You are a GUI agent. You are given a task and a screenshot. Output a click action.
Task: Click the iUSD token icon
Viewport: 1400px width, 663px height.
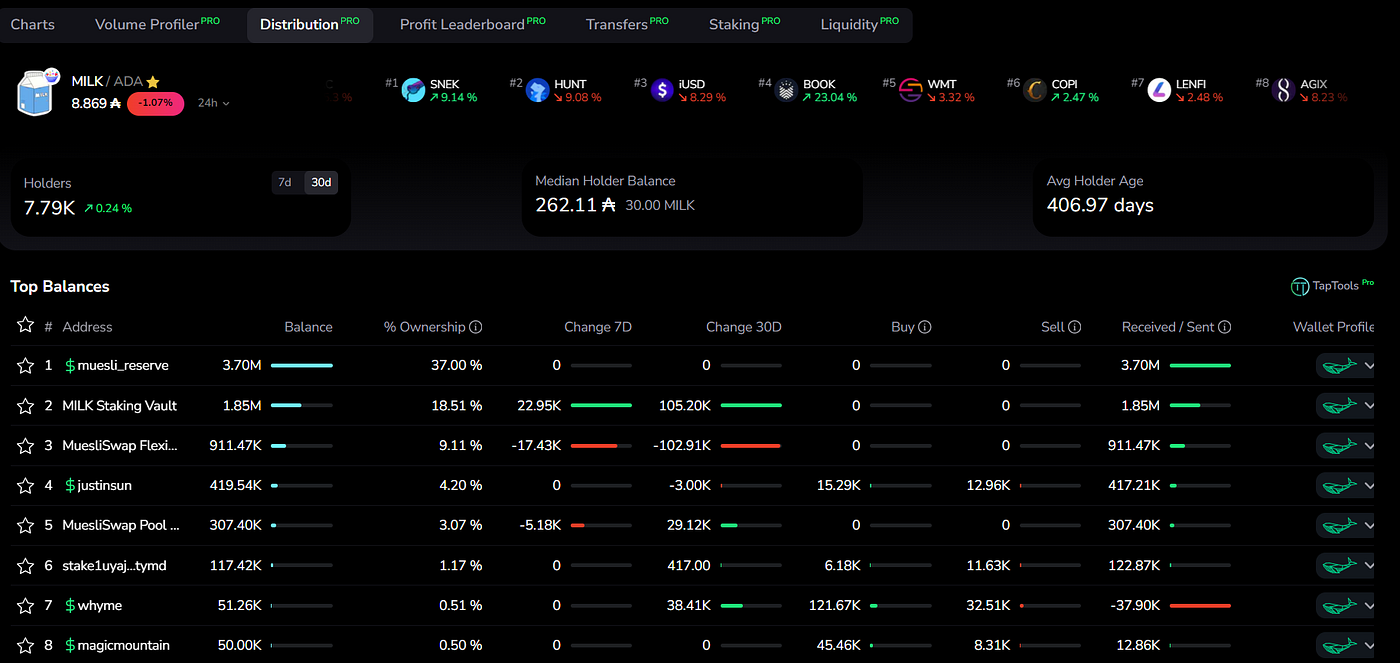click(x=662, y=90)
